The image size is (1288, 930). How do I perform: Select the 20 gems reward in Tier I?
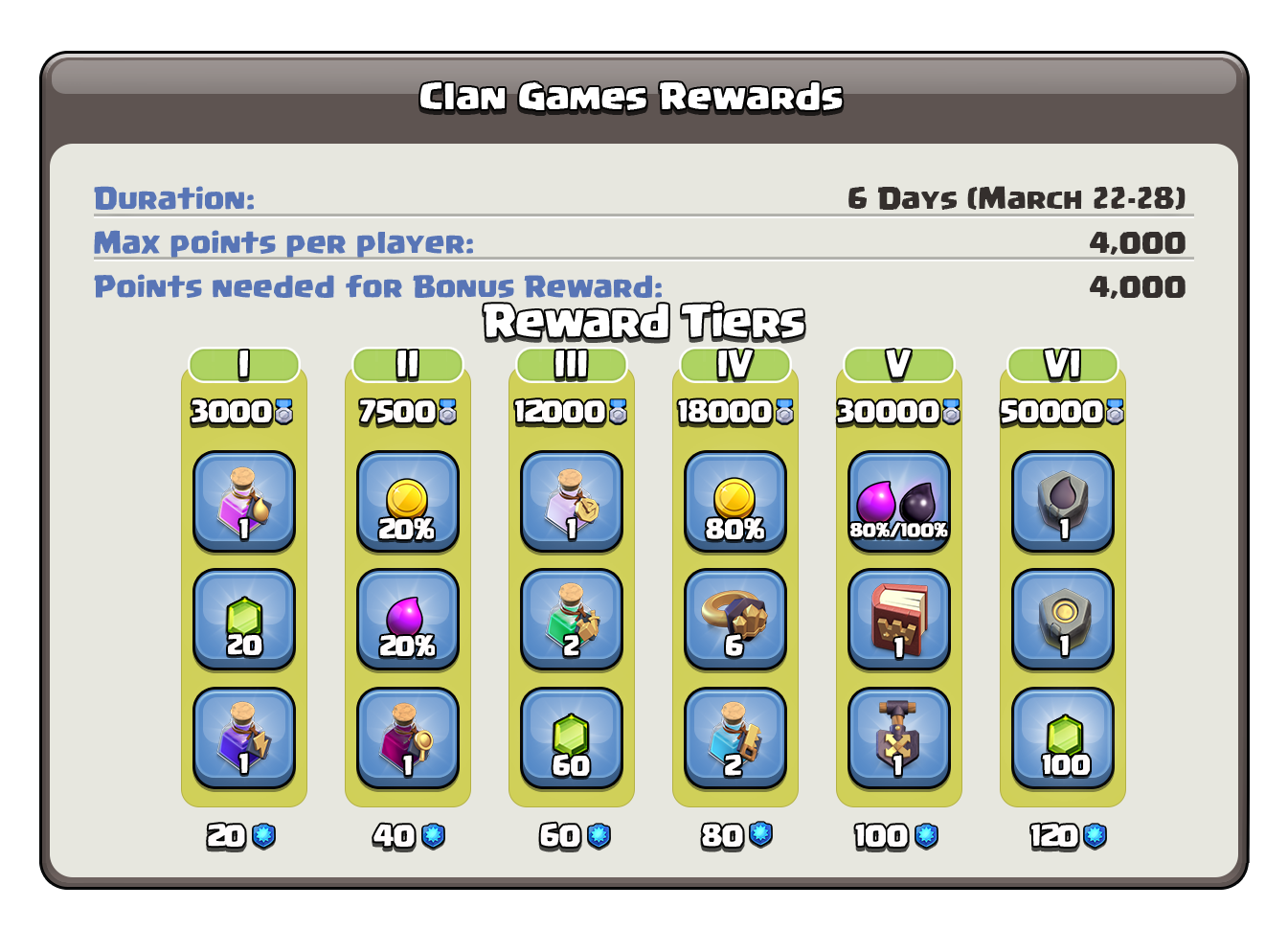244,620
